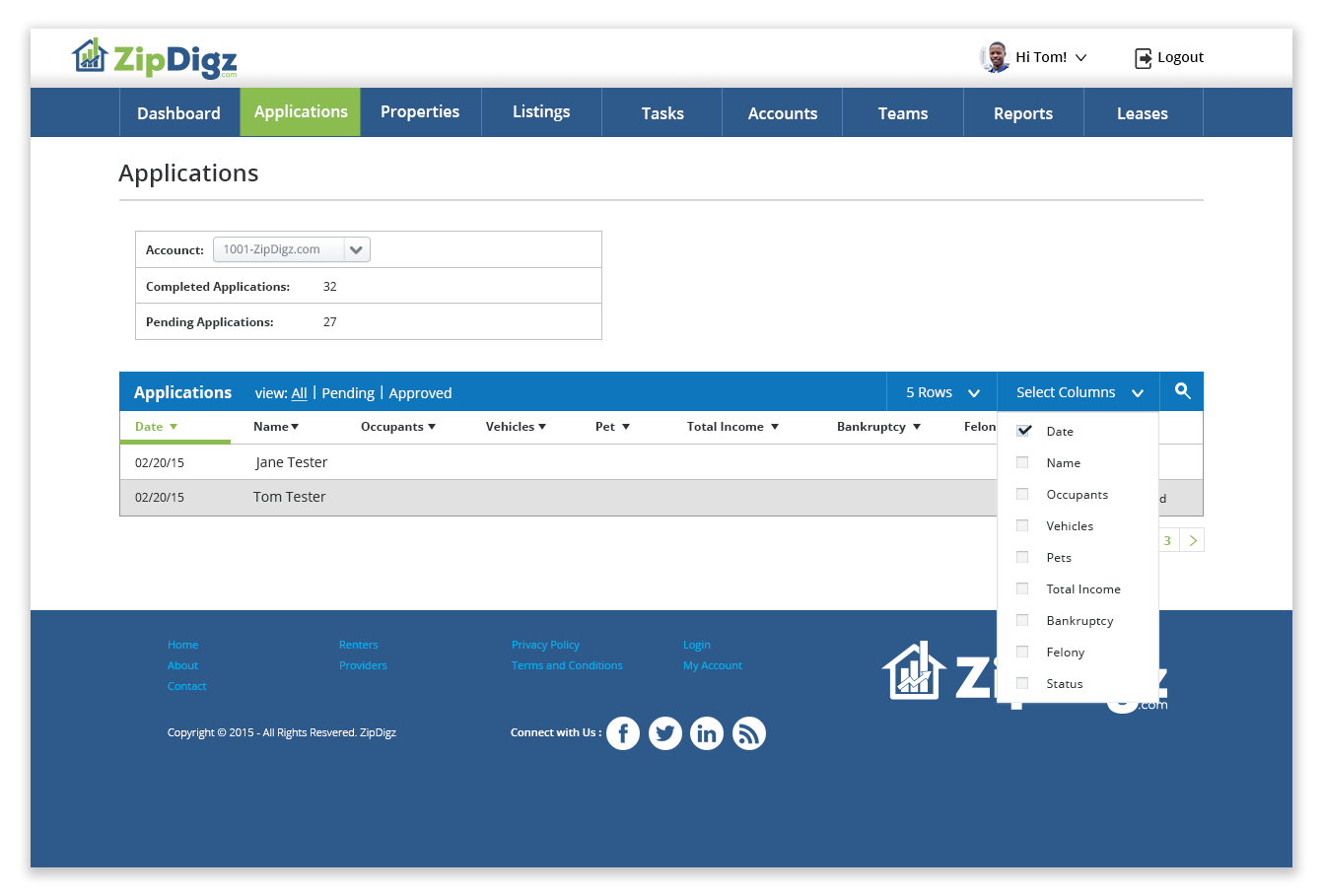The width and height of the screenshot is (1323, 896).
Task: Click the user avatar picture
Action: tap(996, 57)
